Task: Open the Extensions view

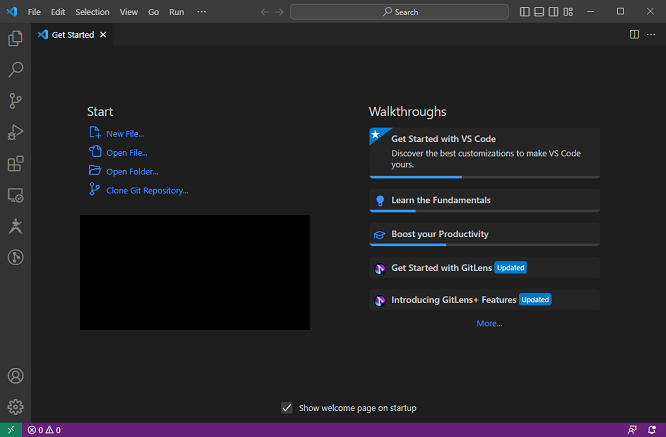Action: (15, 164)
